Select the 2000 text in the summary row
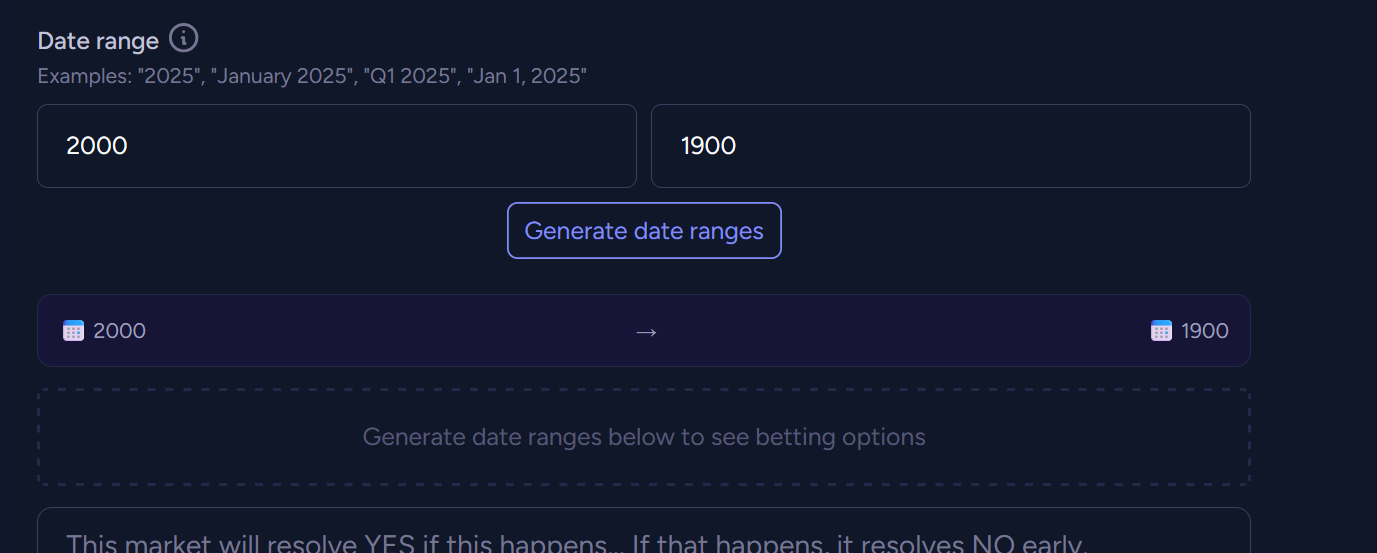 click(x=119, y=331)
